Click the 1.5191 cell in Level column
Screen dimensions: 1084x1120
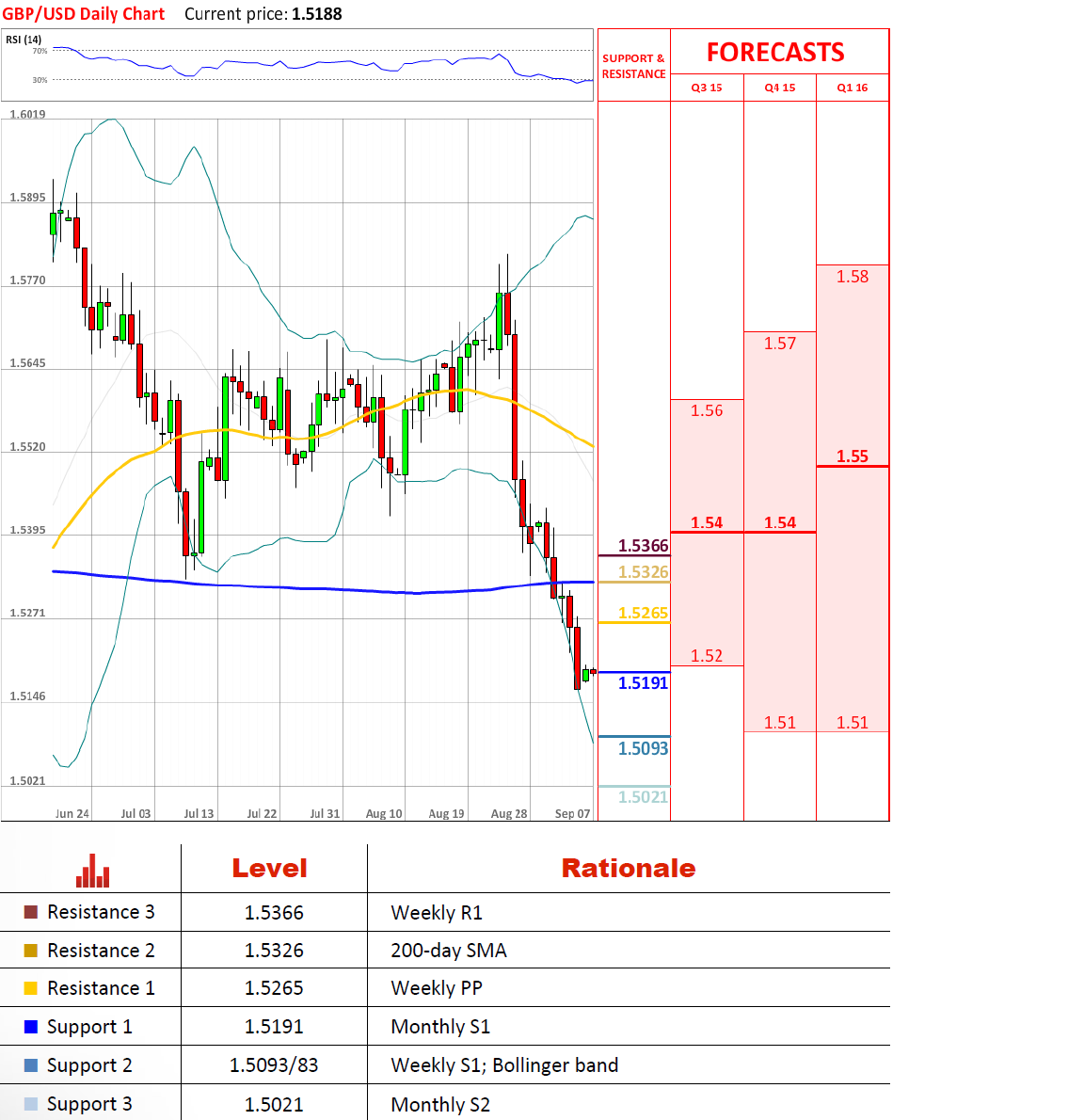(x=274, y=1027)
